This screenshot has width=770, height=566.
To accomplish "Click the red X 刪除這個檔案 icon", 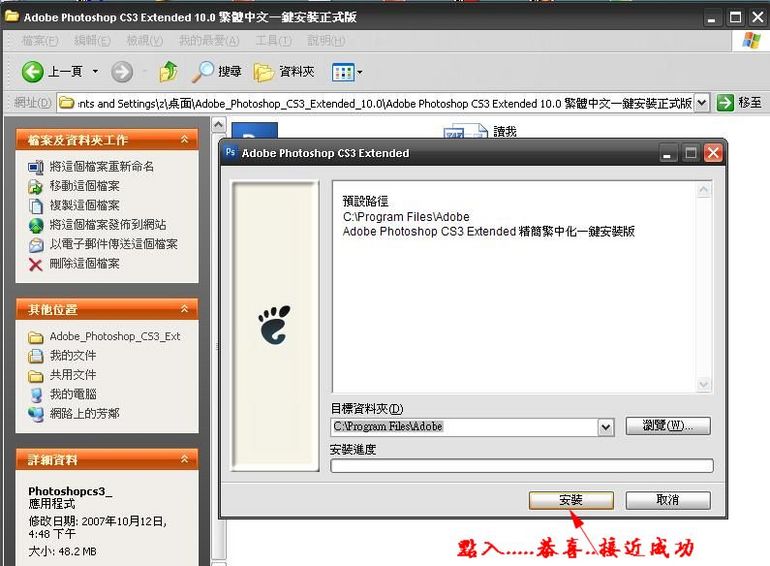I will tap(35, 265).
